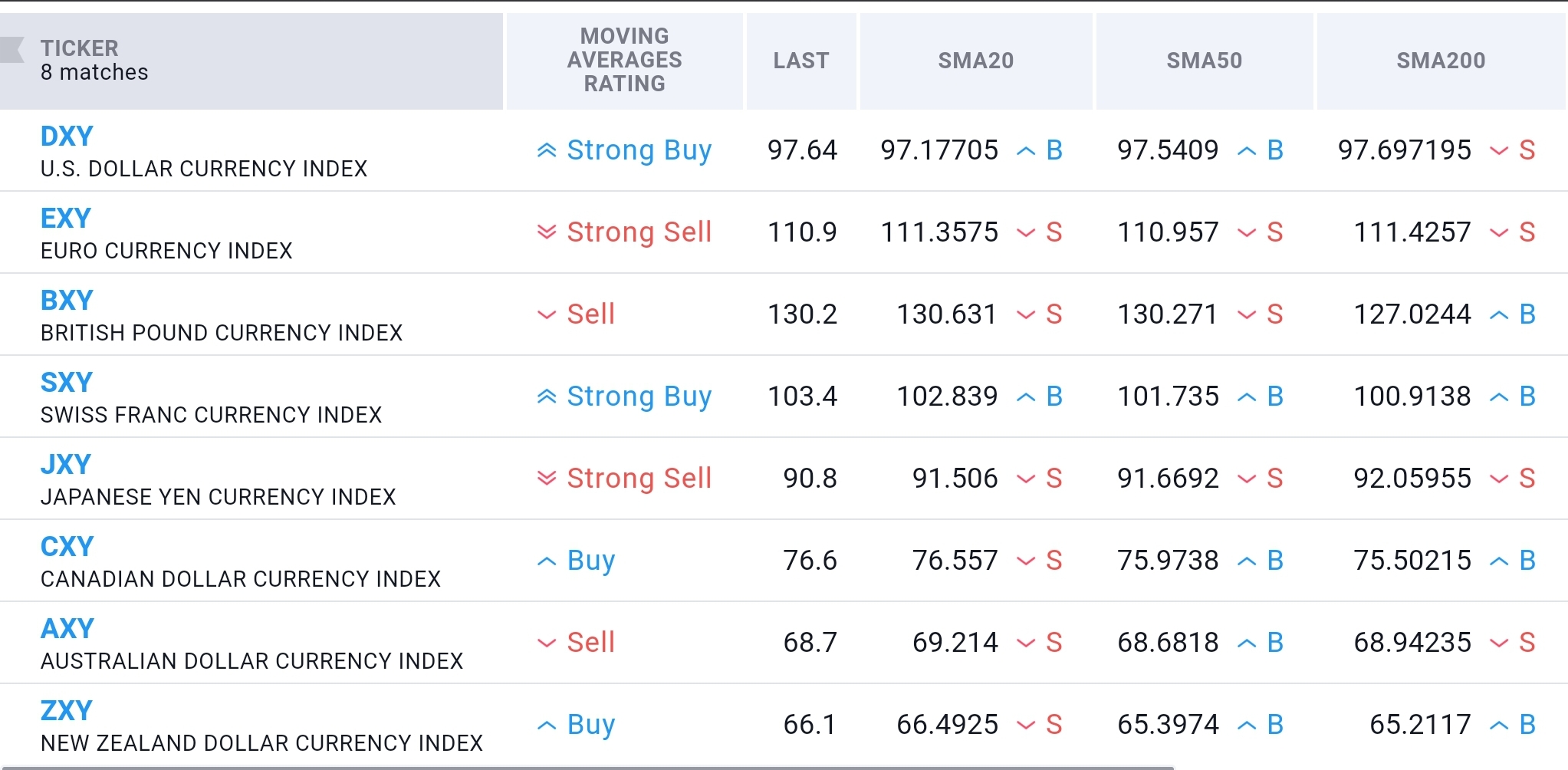Viewport: 1568px width, 770px height.
Task: Click the SMA50 column header
Action: click(x=1204, y=61)
